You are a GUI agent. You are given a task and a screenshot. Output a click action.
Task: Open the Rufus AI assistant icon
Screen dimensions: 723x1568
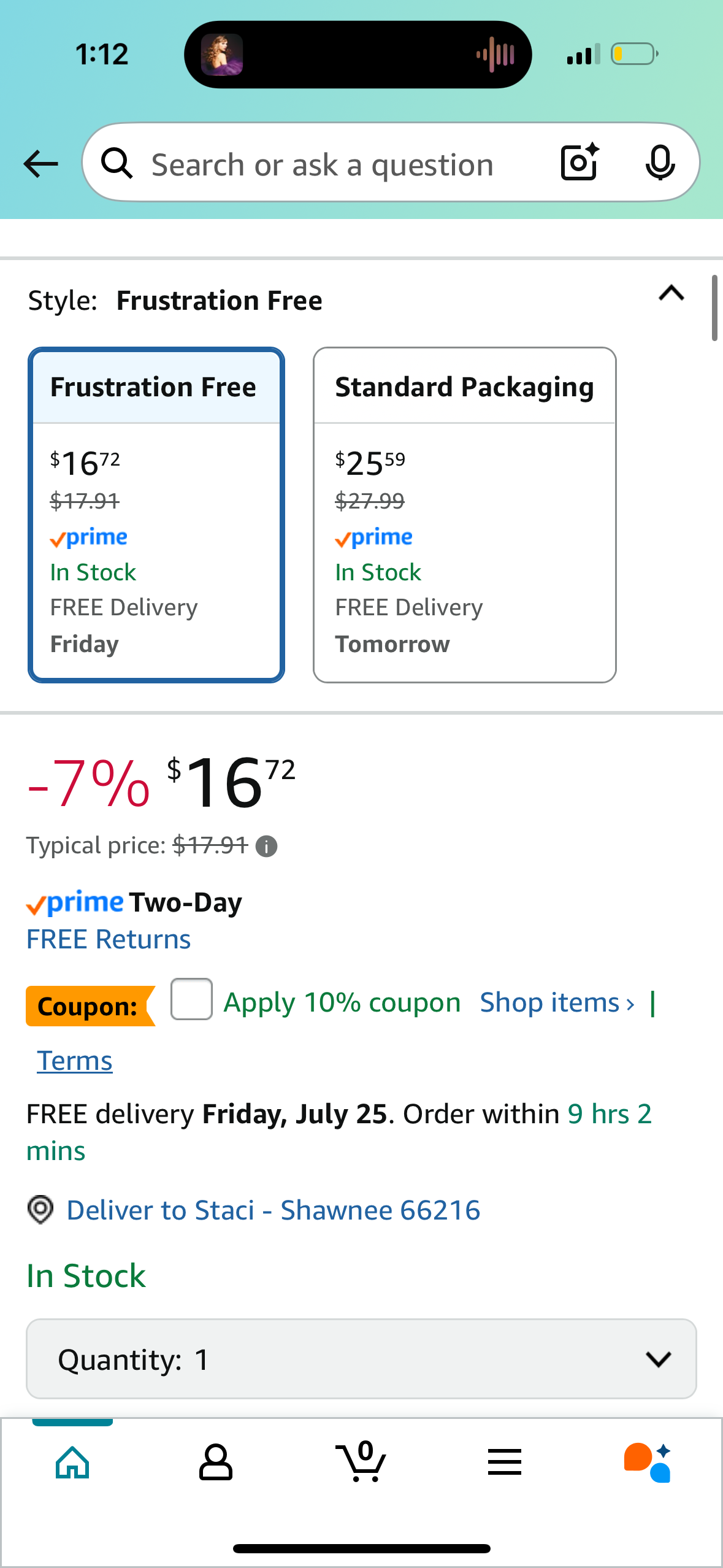coord(648,1462)
